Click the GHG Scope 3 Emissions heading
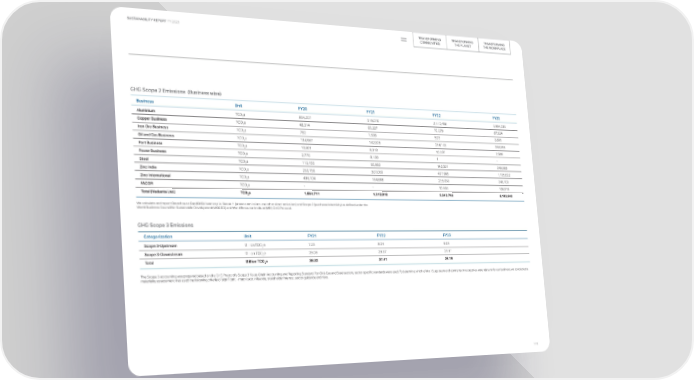Viewport: 694px width, 380px height. point(166,225)
